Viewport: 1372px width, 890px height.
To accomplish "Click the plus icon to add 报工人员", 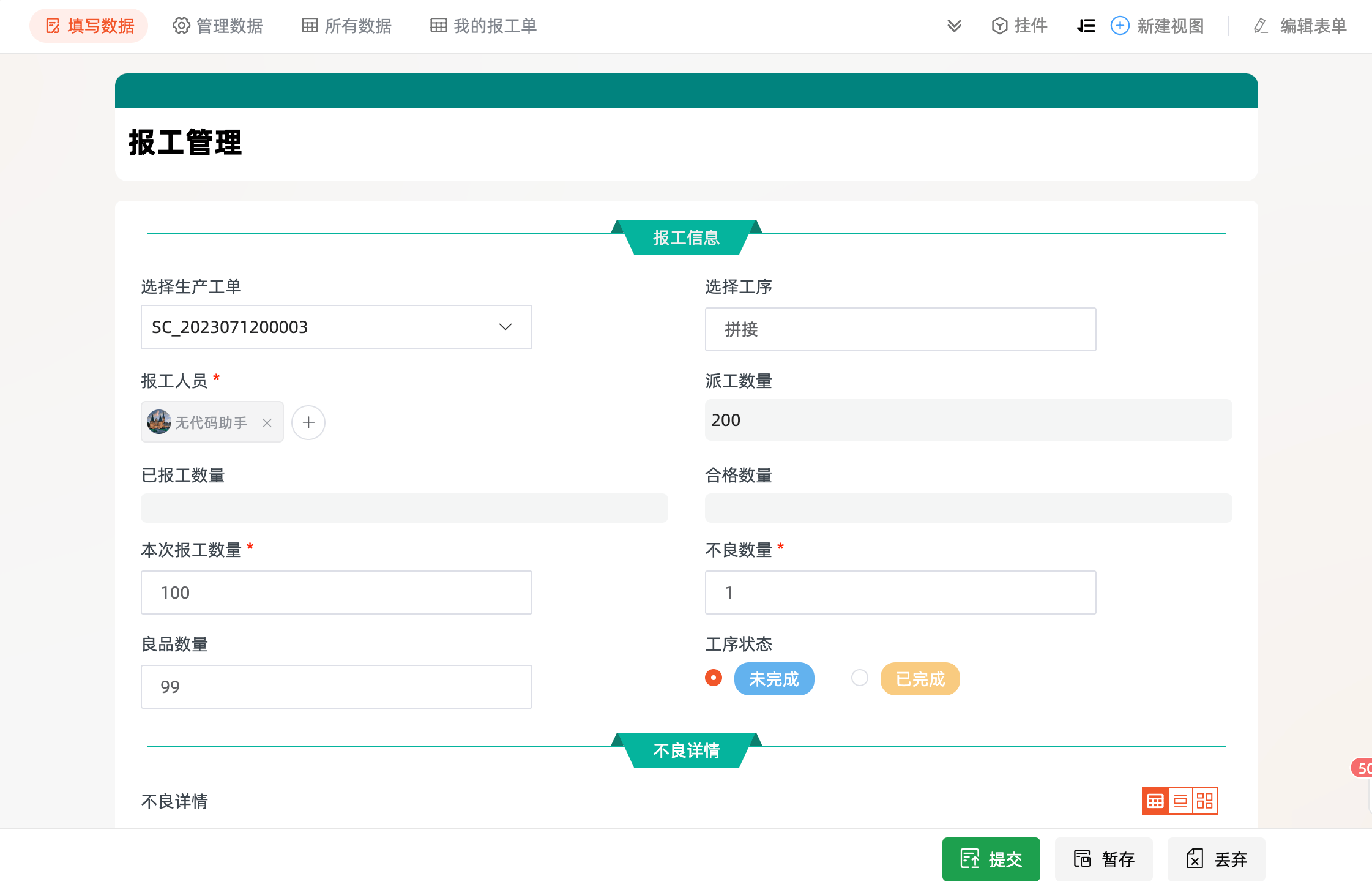I will tap(308, 422).
